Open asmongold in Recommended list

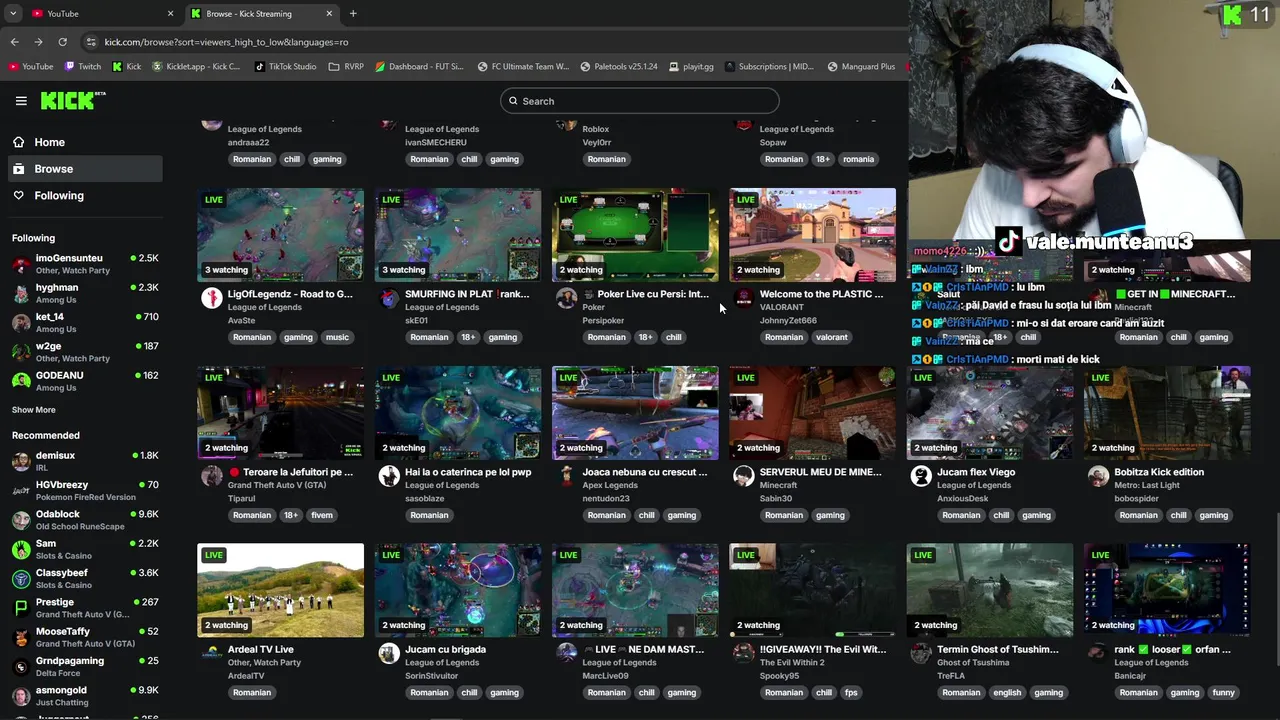point(84,696)
